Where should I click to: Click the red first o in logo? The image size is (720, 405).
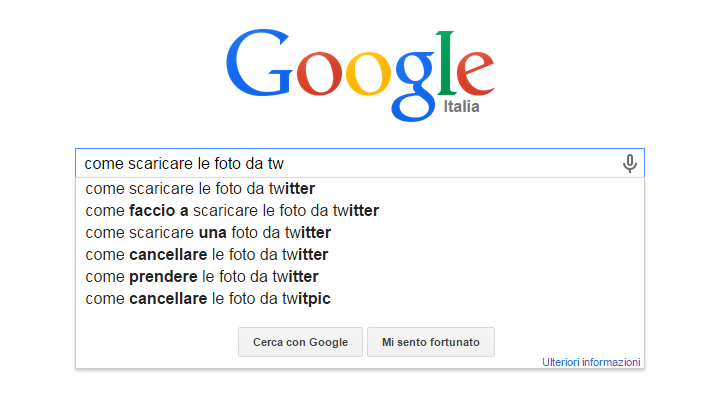click(x=320, y=78)
